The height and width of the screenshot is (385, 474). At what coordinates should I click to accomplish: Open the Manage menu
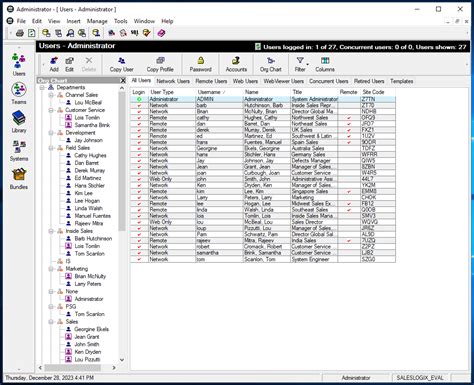tap(97, 21)
